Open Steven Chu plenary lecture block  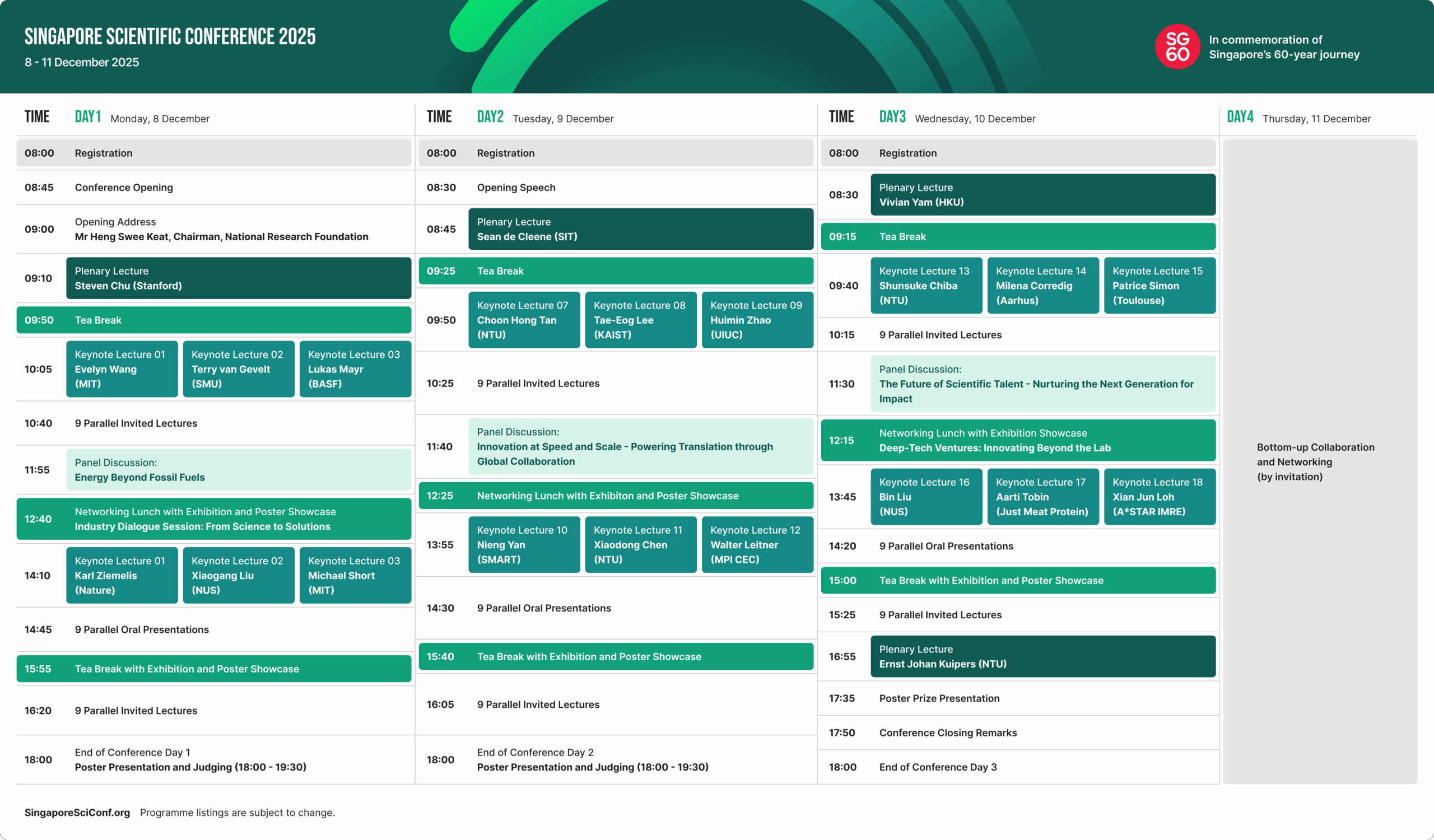point(239,278)
